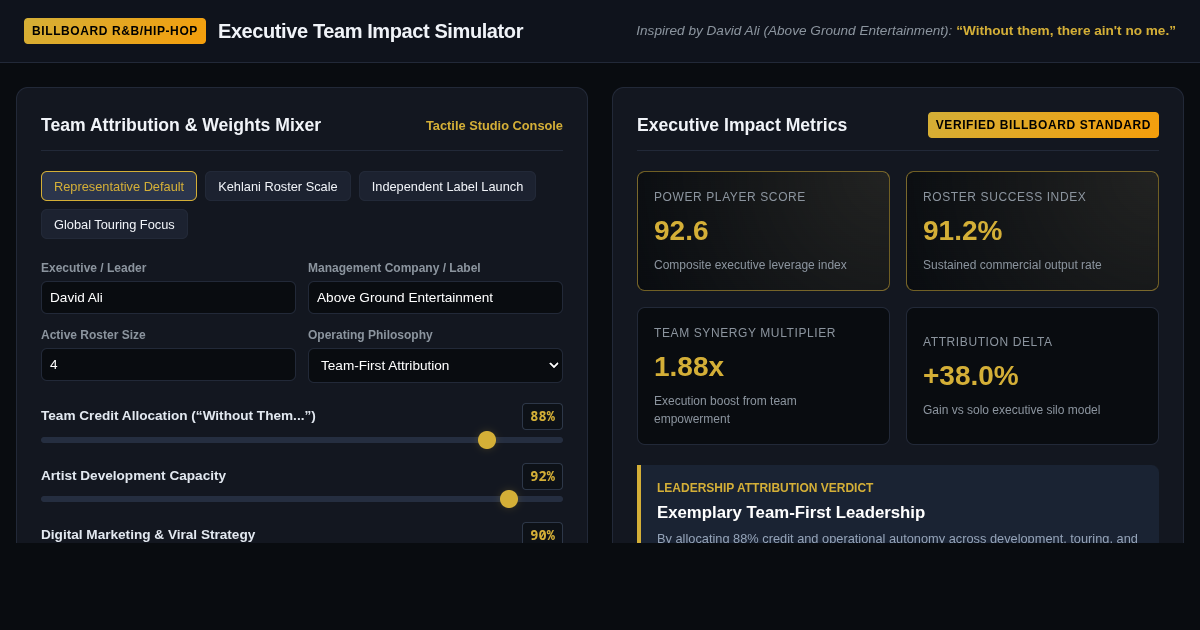Screen dimensions: 1200x630
Task: Click the 88% Team Credit value badge
Action: (542, 416)
